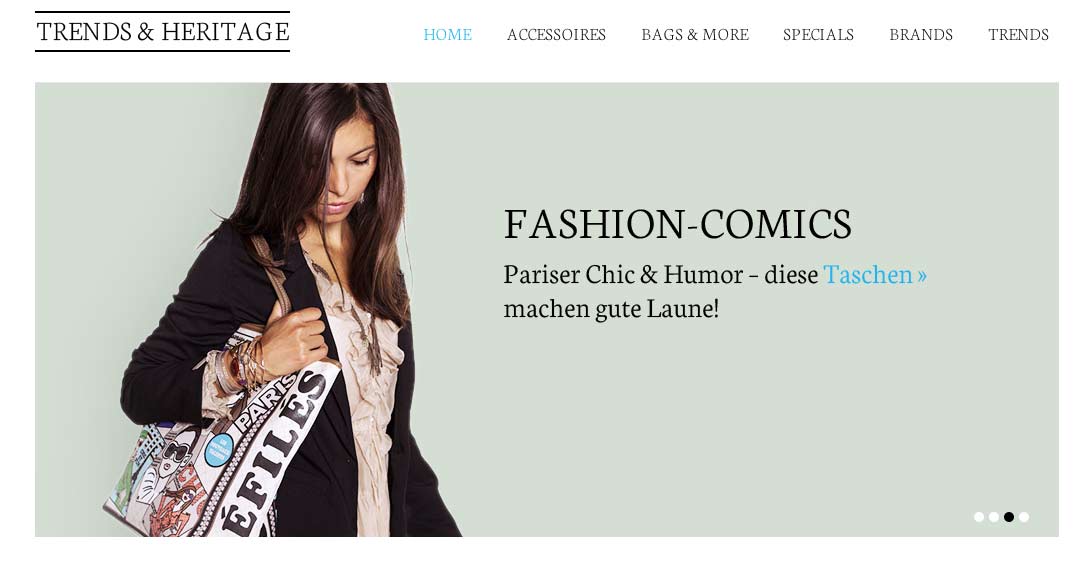Select SPECIALS in the top navigation
Screen dimensions: 1091x574
818,35
